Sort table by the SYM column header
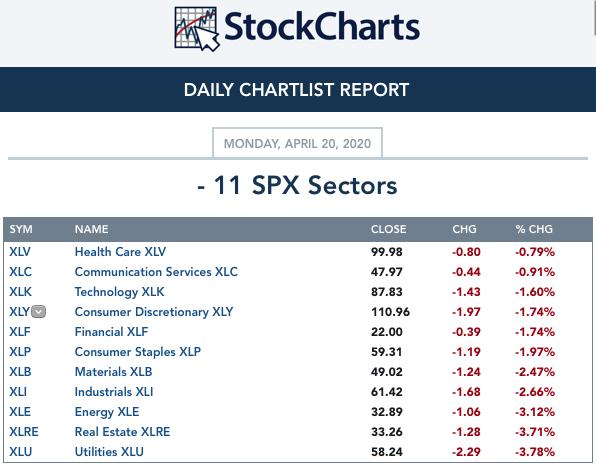The width and height of the screenshot is (596, 466). [21, 229]
